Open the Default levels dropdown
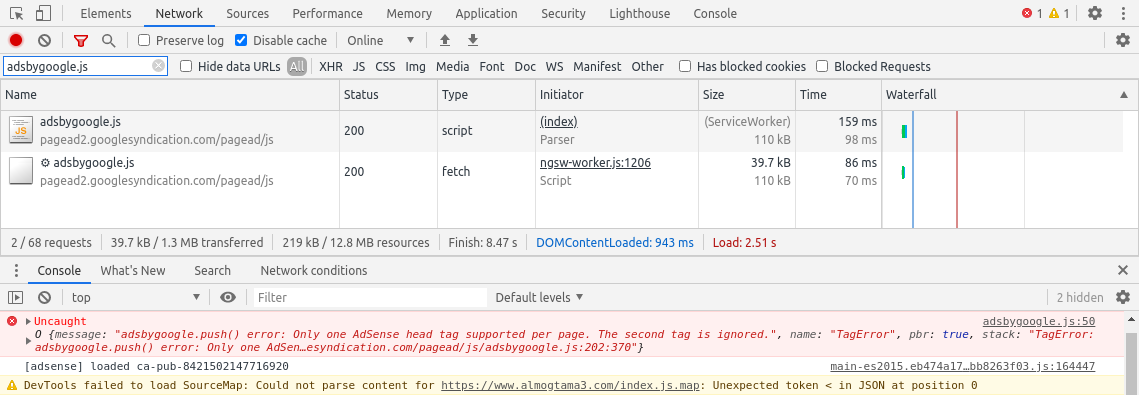This screenshot has height=395, width=1139. [538, 297]
